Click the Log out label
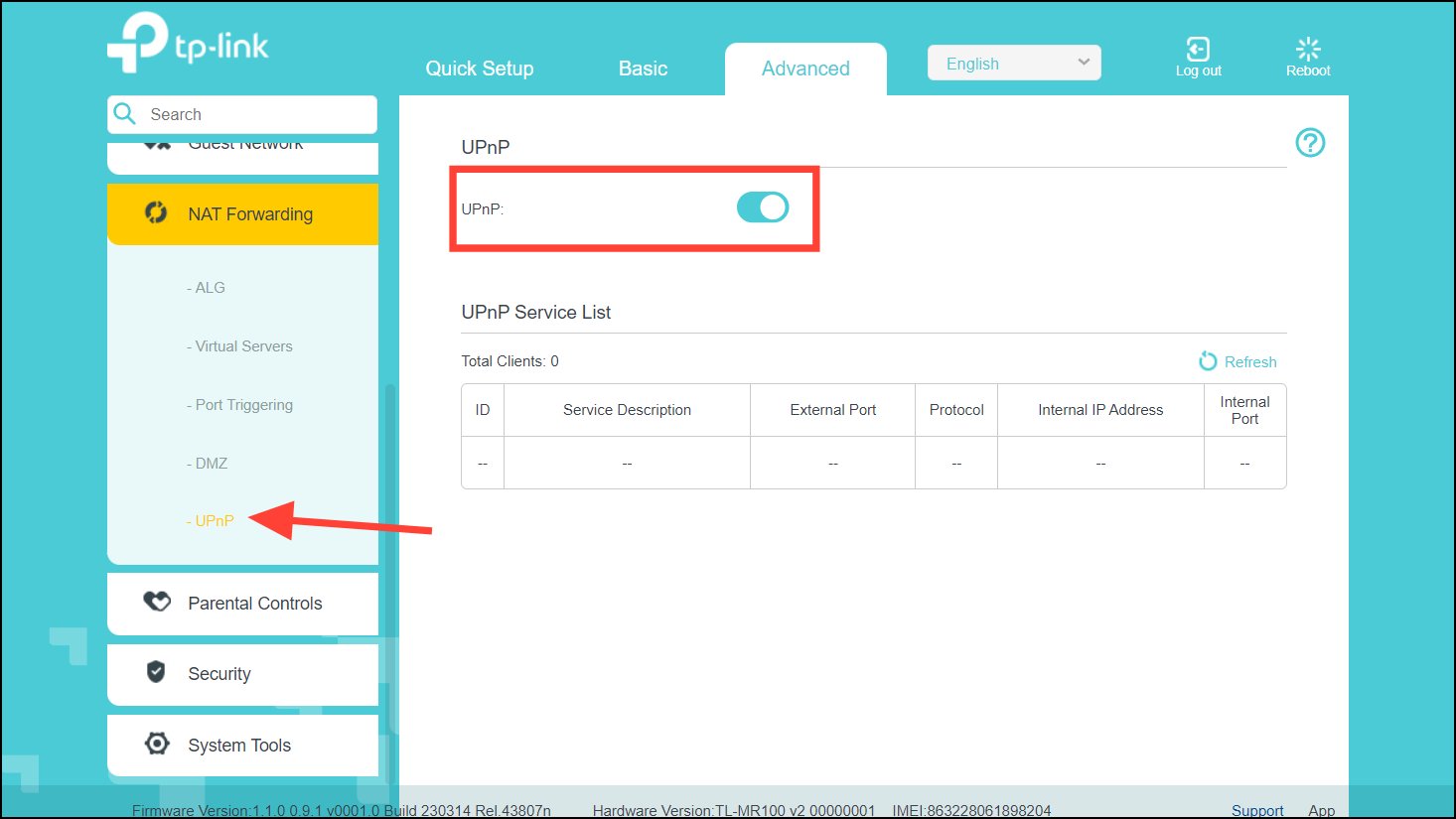Screen dimensions: 1456x819 pos(1198,71)
